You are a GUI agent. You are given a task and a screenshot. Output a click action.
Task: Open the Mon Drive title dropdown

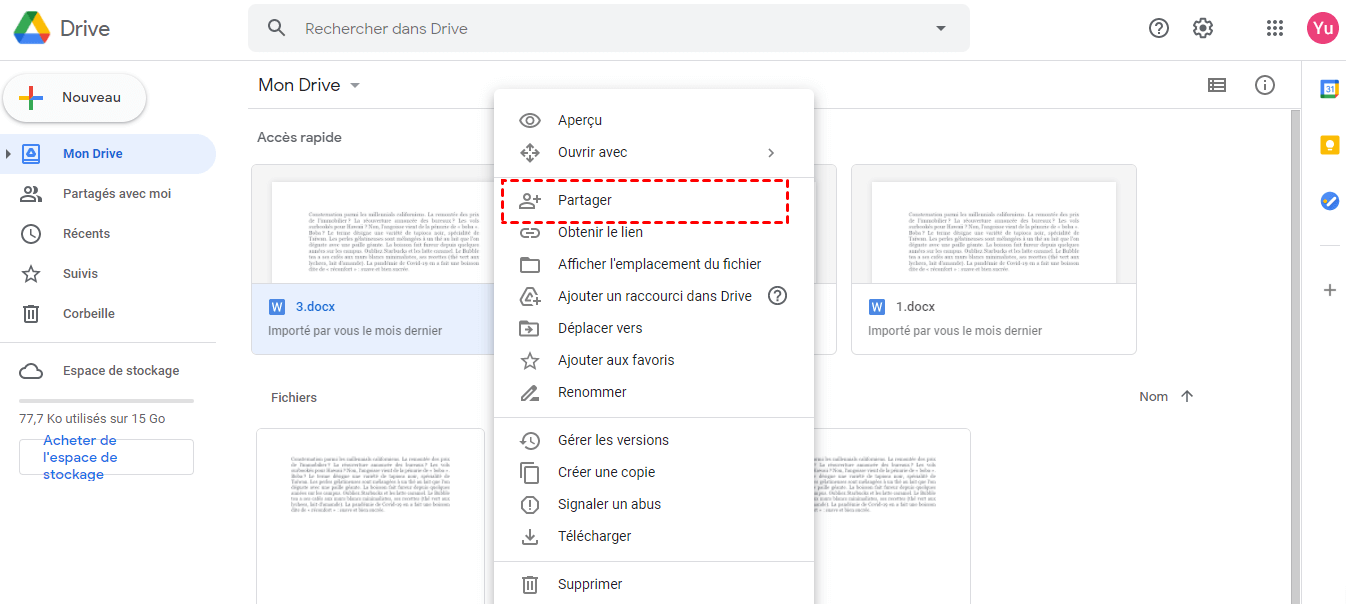click(x=354, y=86)
